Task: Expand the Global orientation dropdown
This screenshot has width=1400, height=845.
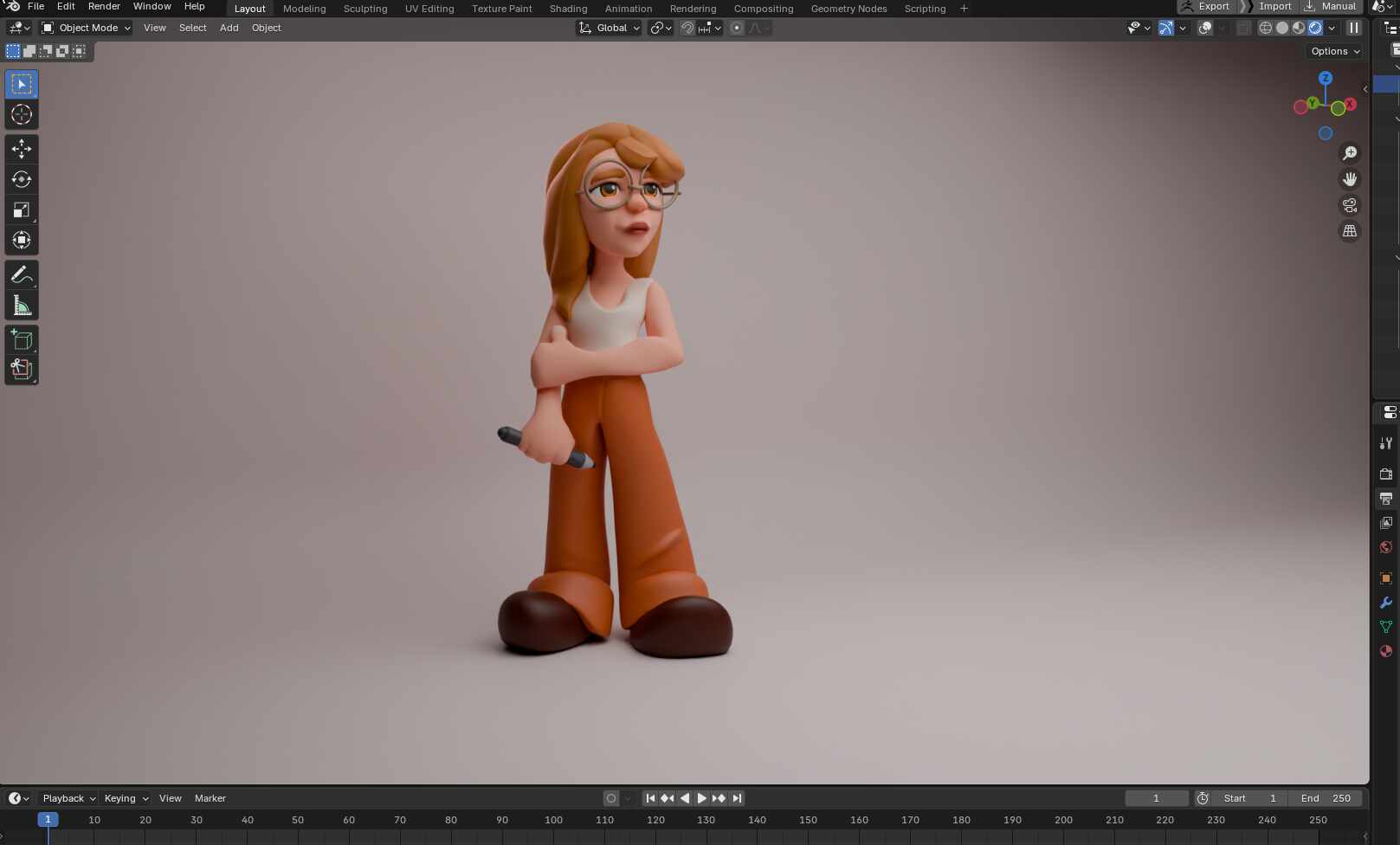Action: coord(610,28)
